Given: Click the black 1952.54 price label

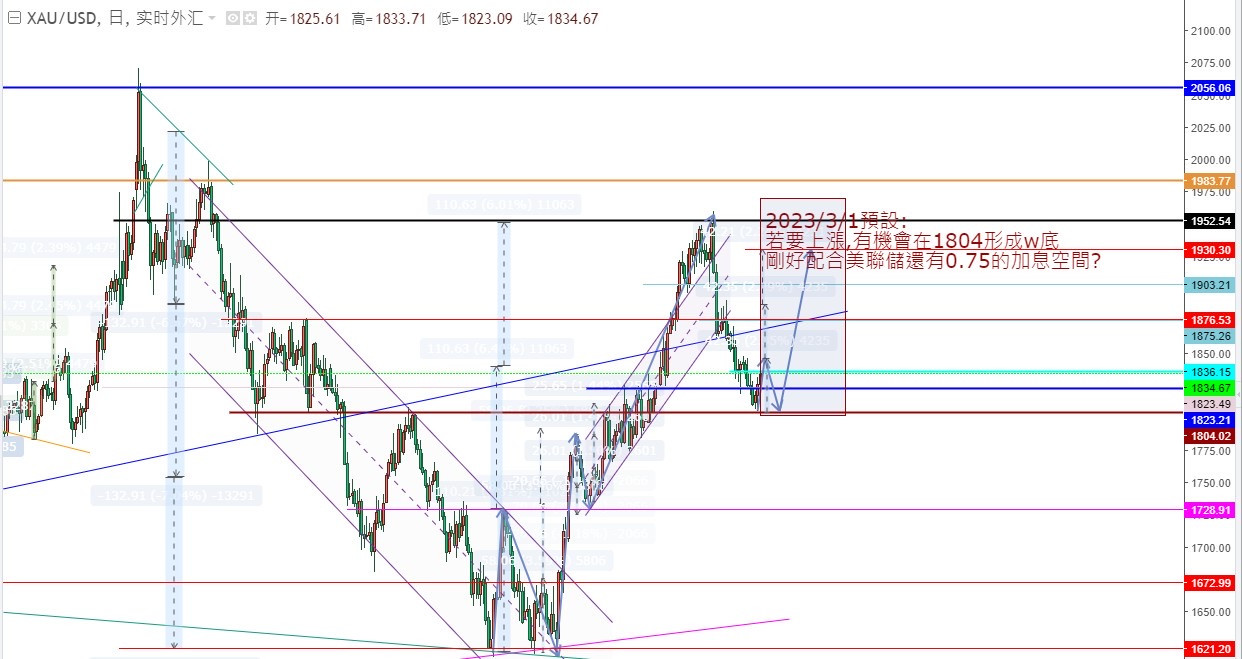Looking at the screenshot, I should [x=1211, y=220].
